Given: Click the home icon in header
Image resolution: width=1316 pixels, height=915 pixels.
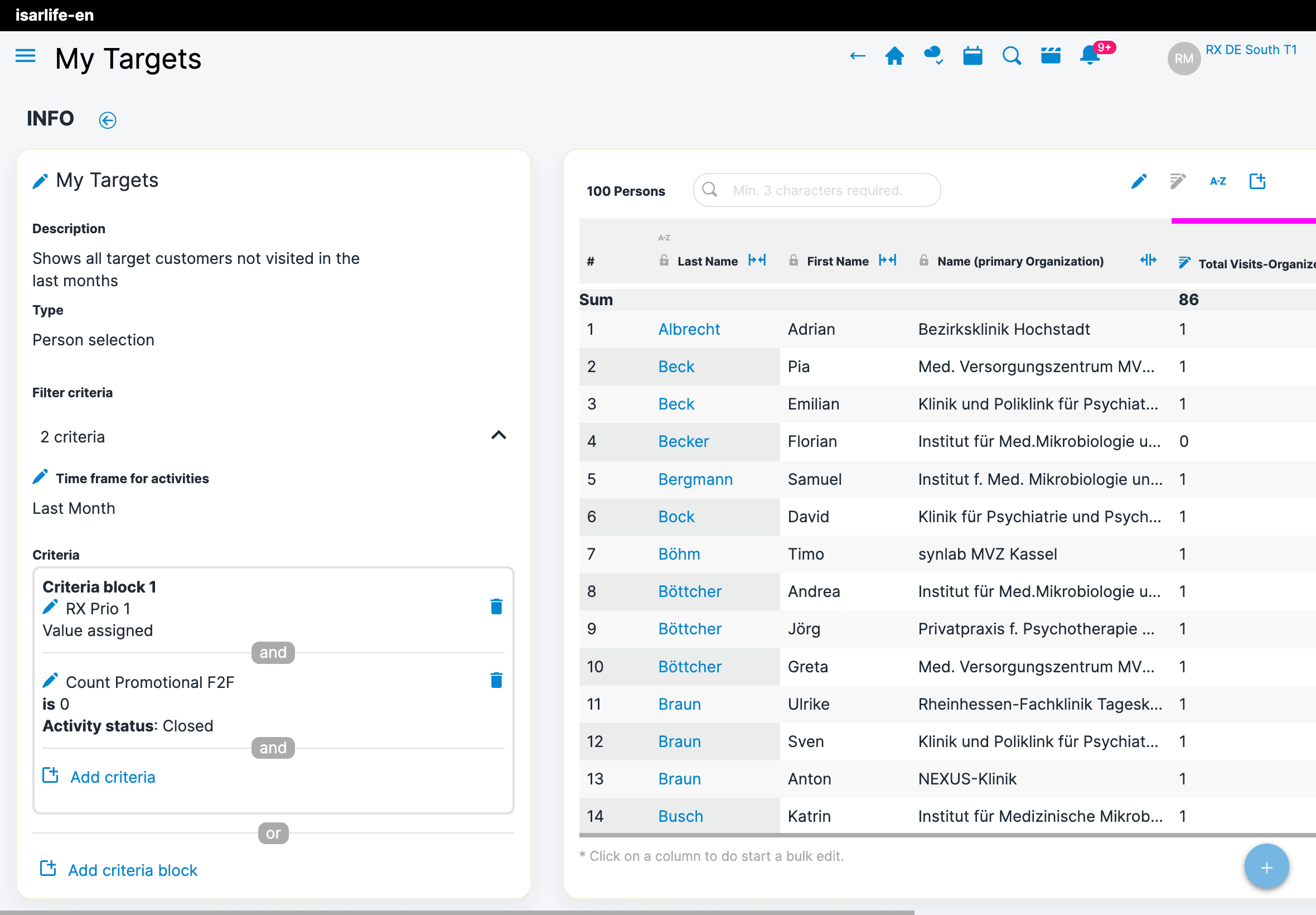Looking at the screenshot, I should (x=894, y=56).
